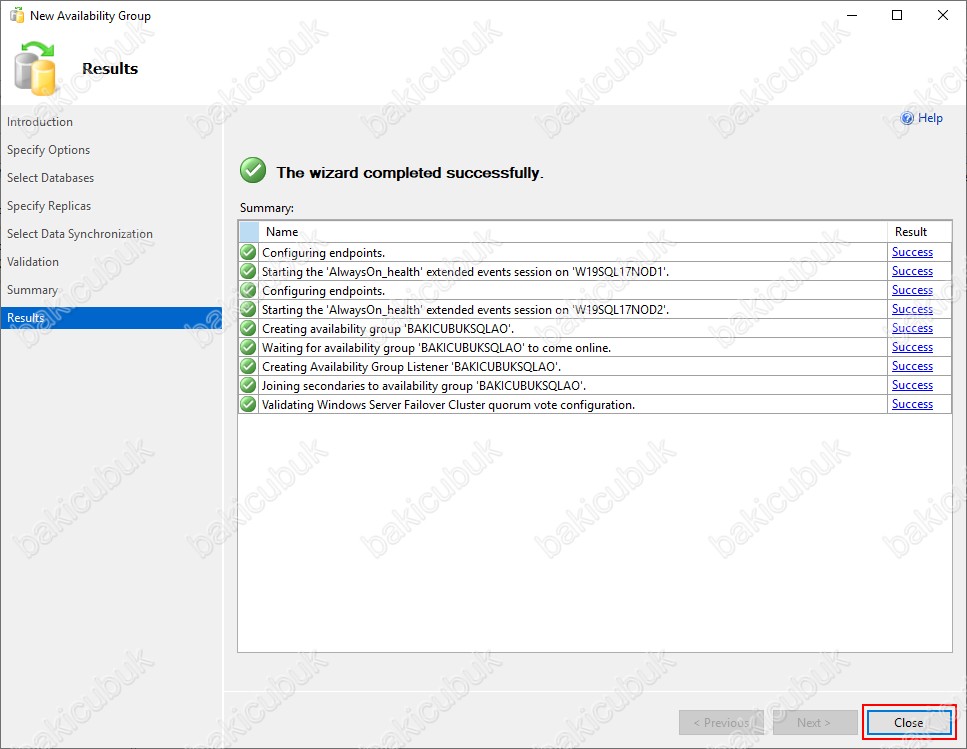Click the Help icon link
This screenshot has height=749, width=967.
click(921, 118)
